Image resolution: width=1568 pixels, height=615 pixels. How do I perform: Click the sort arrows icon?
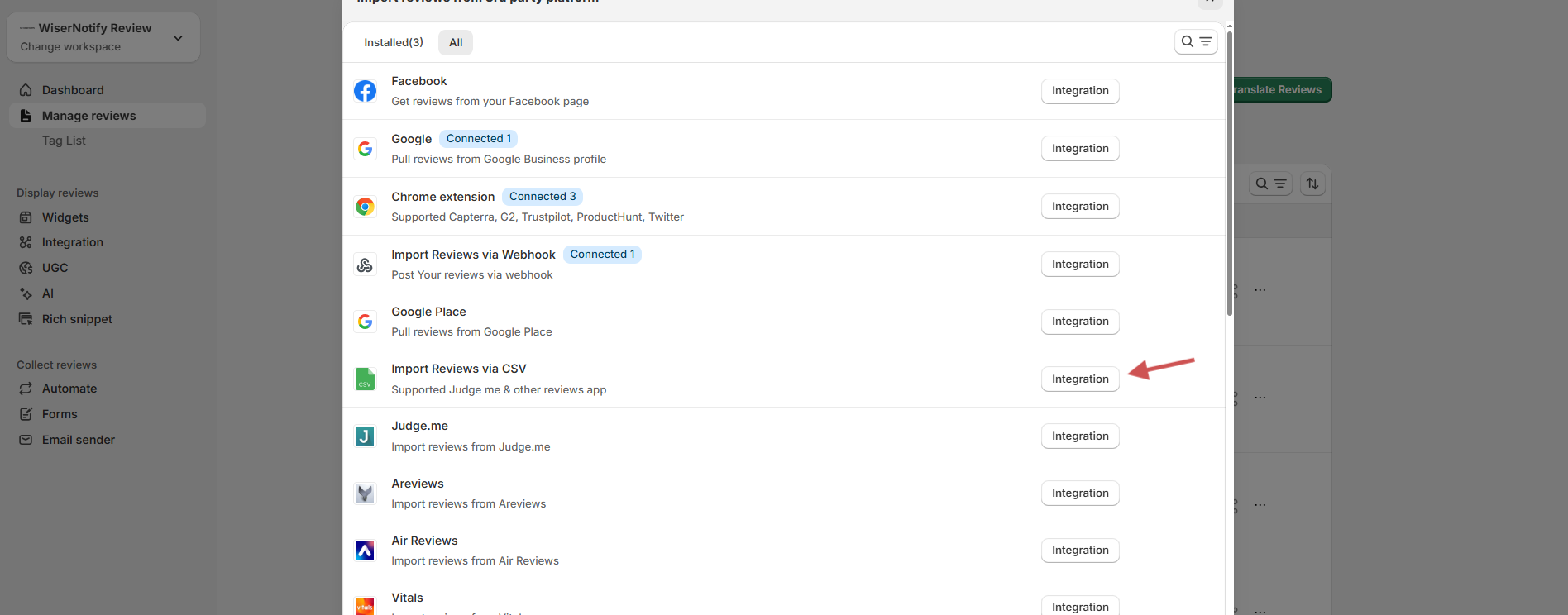click(x=1312, y=184)
